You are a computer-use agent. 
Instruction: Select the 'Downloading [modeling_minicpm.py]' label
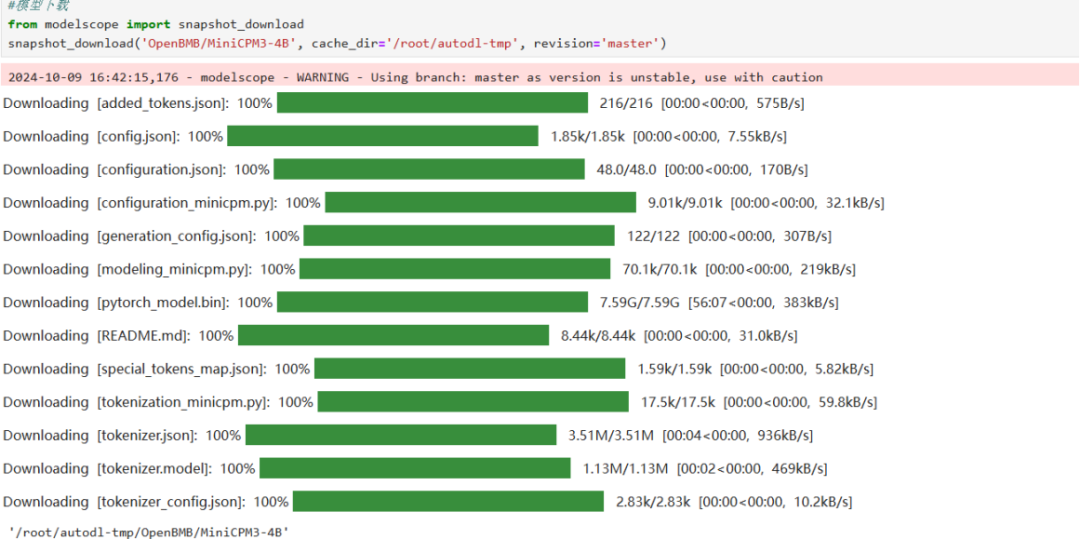[x=127, y=268]
